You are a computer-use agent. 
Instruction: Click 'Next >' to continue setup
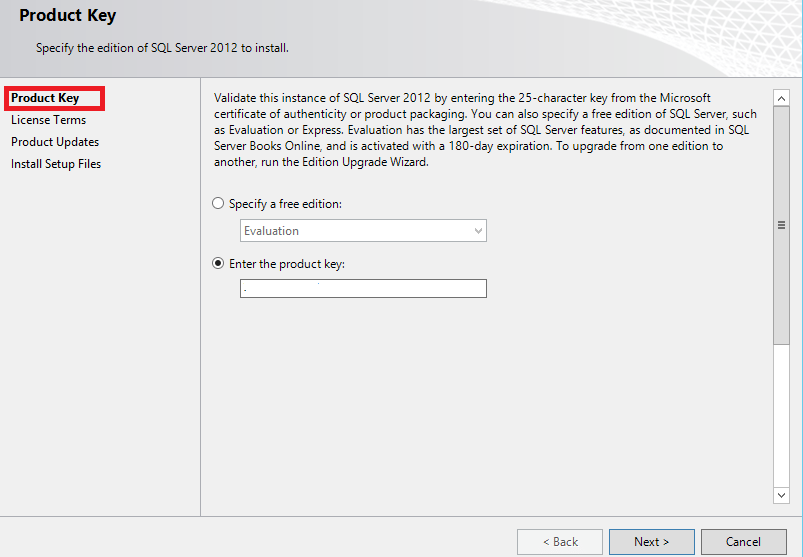click(652, 542)
